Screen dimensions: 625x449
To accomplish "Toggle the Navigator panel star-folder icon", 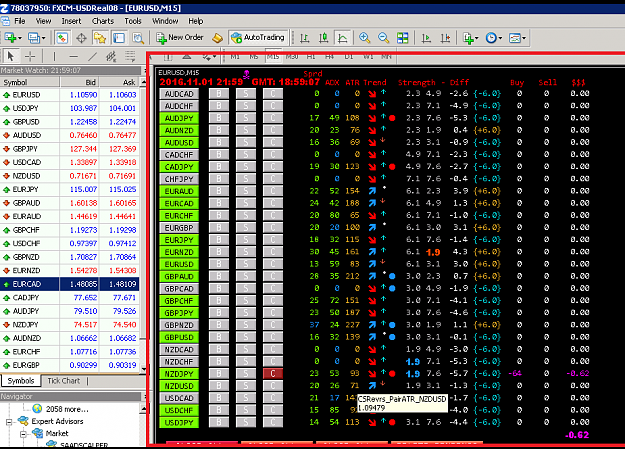I will [x=100, y=38].
